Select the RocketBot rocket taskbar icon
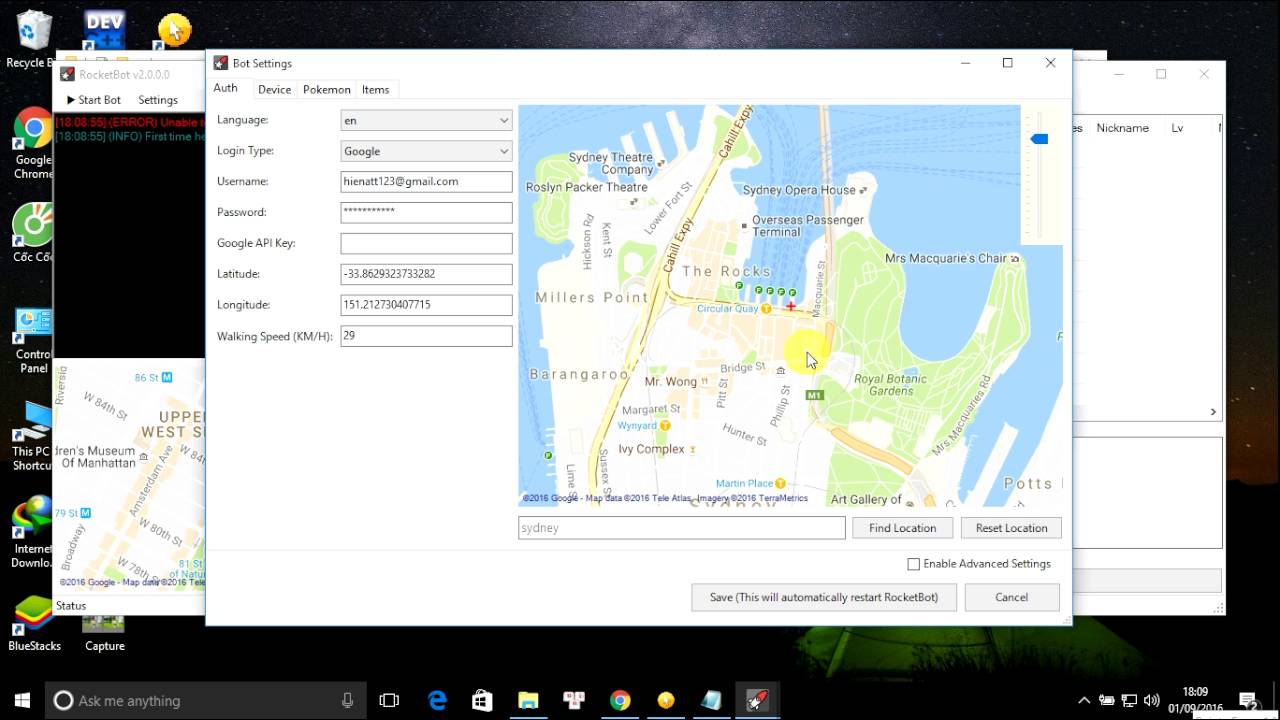This screenshot has width=1280, height=720. 757,700
